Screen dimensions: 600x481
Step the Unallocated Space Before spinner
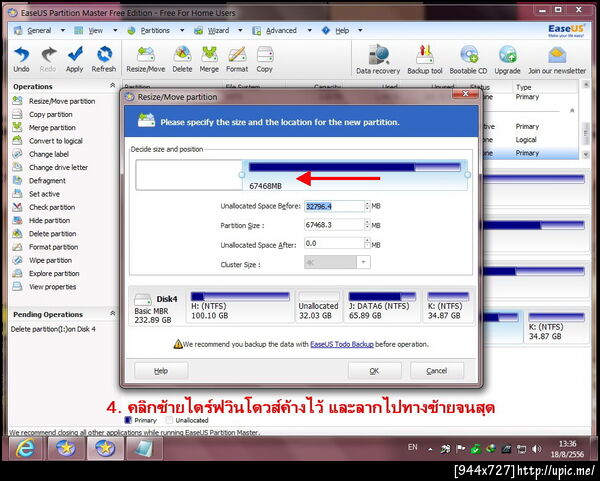point(367,206)
